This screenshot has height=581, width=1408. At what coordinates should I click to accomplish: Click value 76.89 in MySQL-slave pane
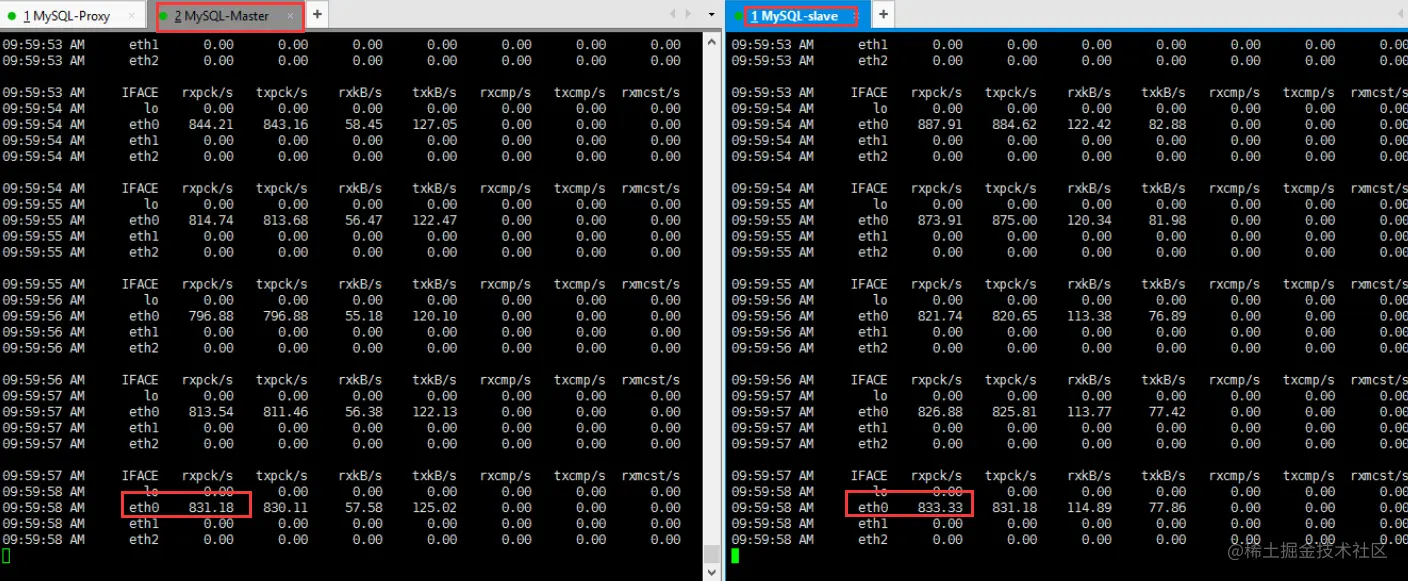[1167, 316]
